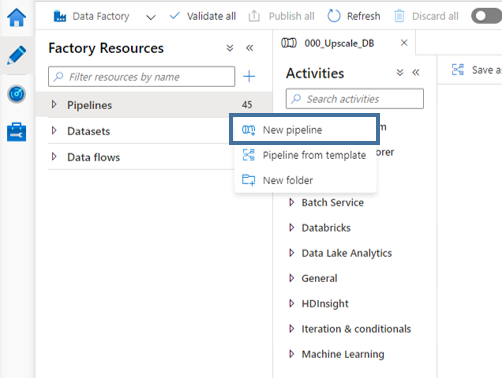Expand the Batch Service category
This screenshot has width=502, height=378.
(x=292, y=202)
